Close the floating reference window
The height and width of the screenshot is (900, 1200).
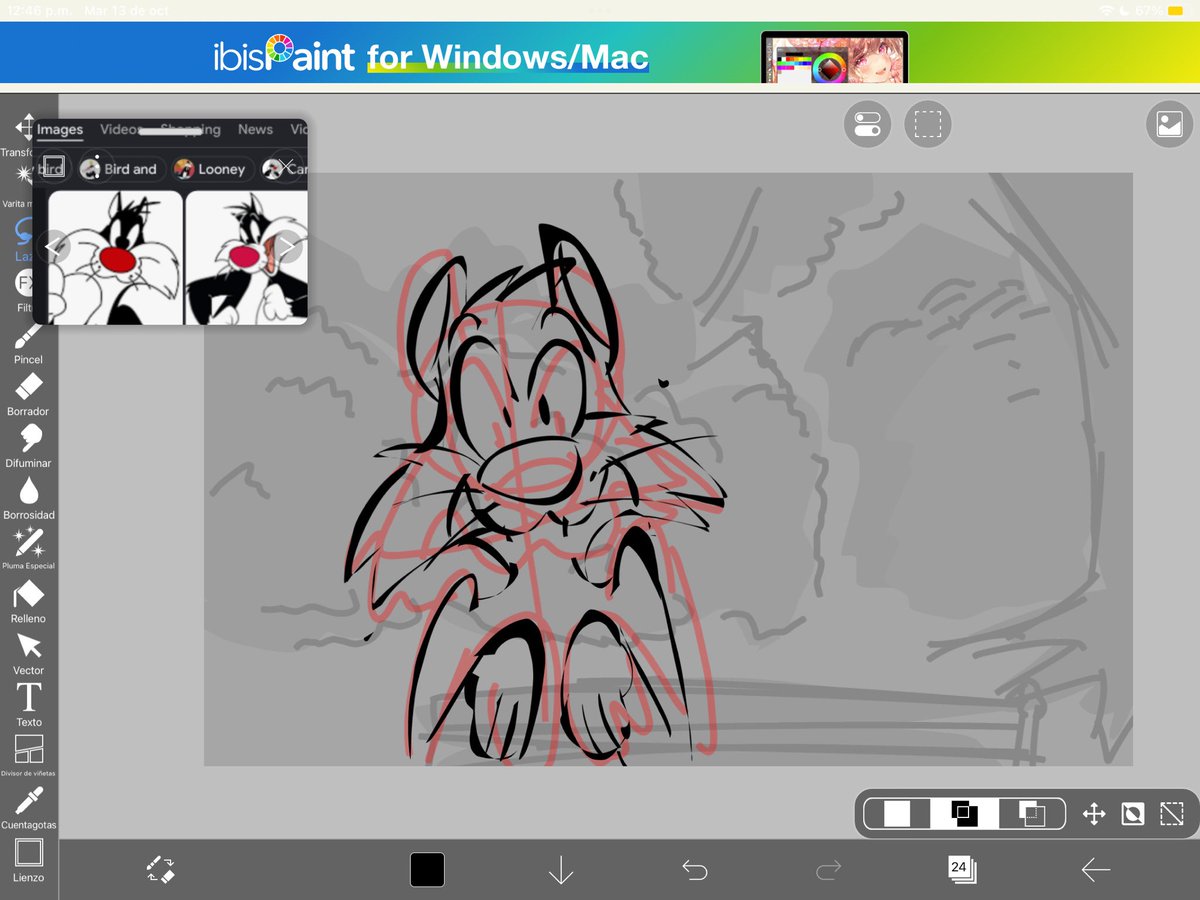coord(286,165)
